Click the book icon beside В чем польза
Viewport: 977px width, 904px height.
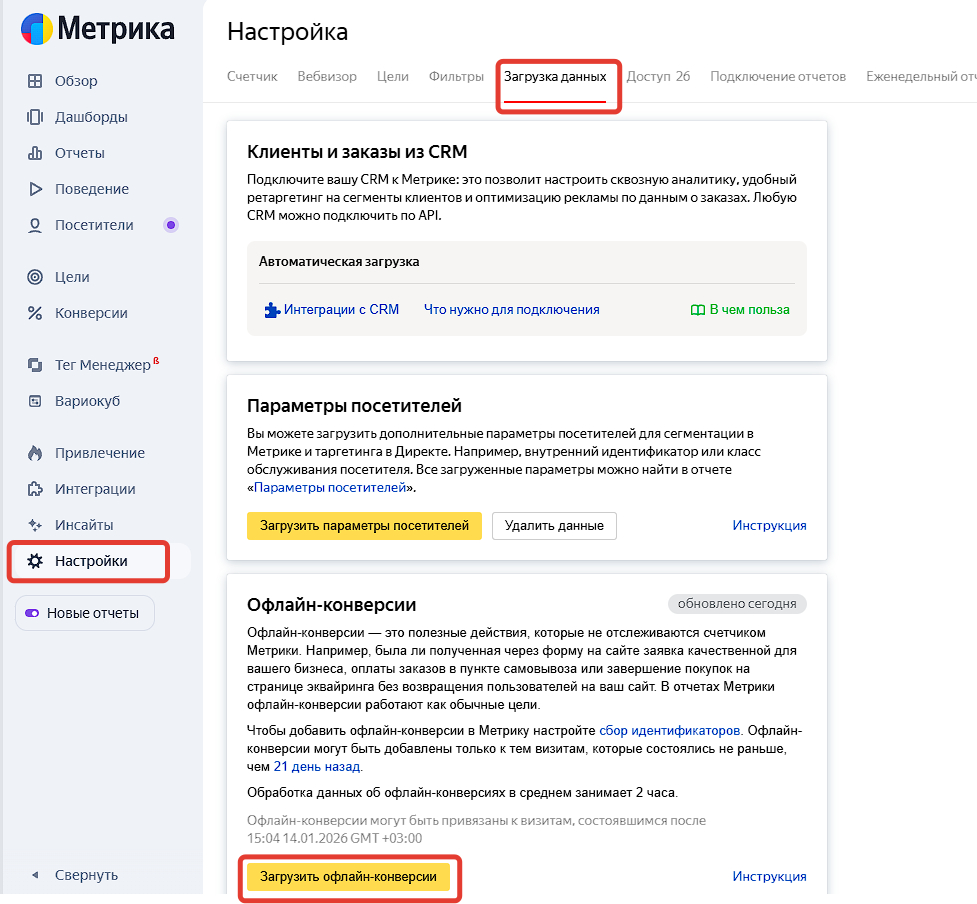[698, 310]
